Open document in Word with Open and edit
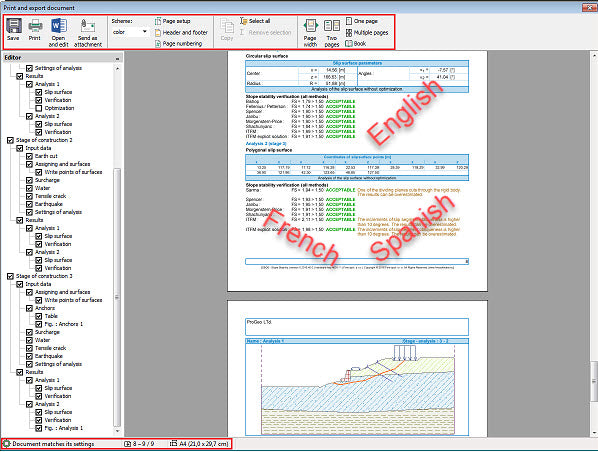 click(59, 26)
